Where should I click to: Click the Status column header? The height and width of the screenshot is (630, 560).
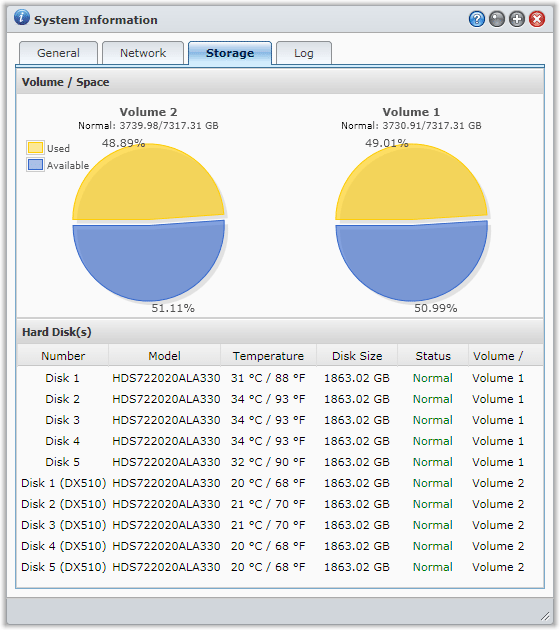433,356
